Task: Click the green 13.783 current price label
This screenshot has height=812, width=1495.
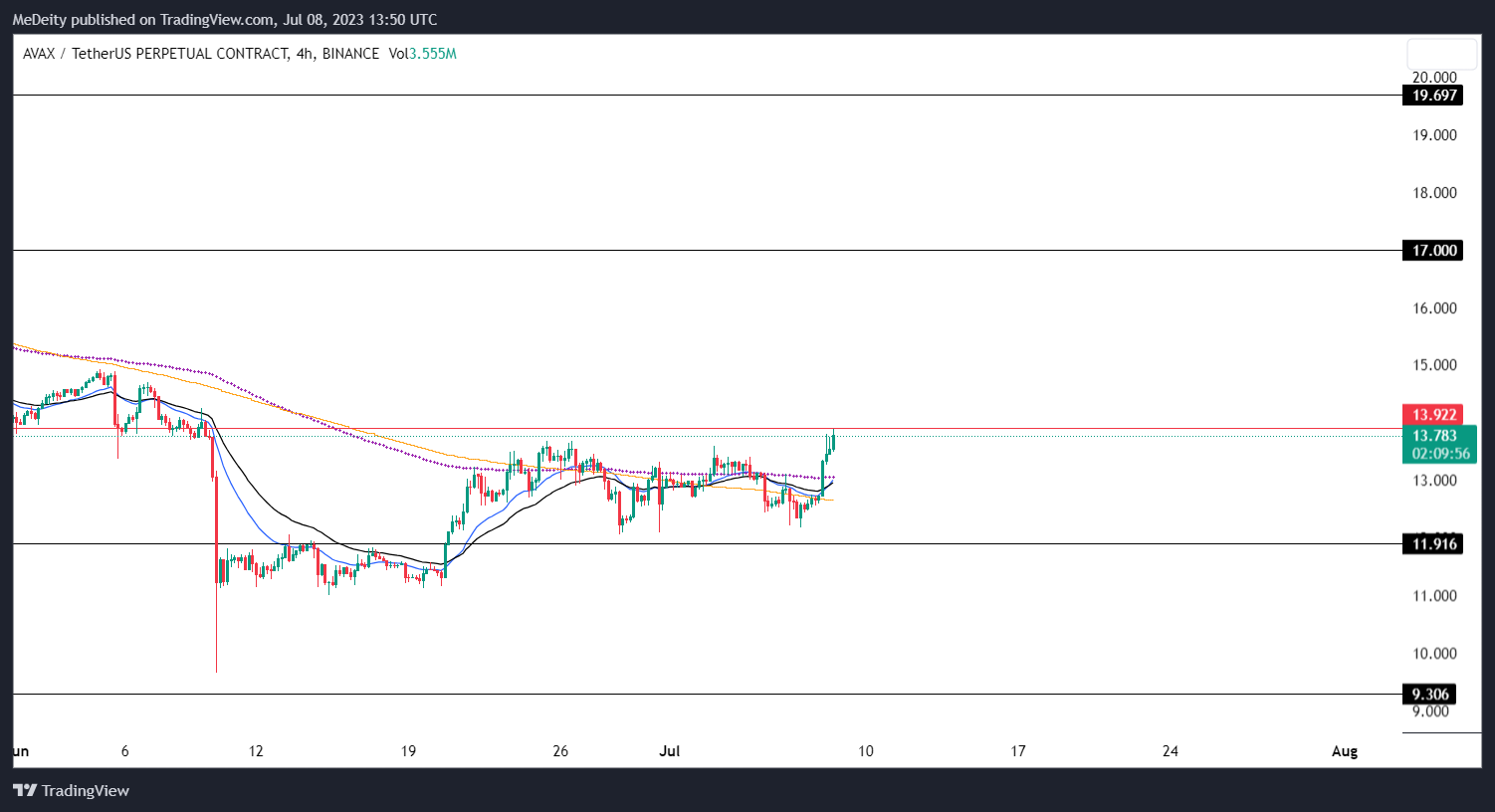Action: 1437,436
